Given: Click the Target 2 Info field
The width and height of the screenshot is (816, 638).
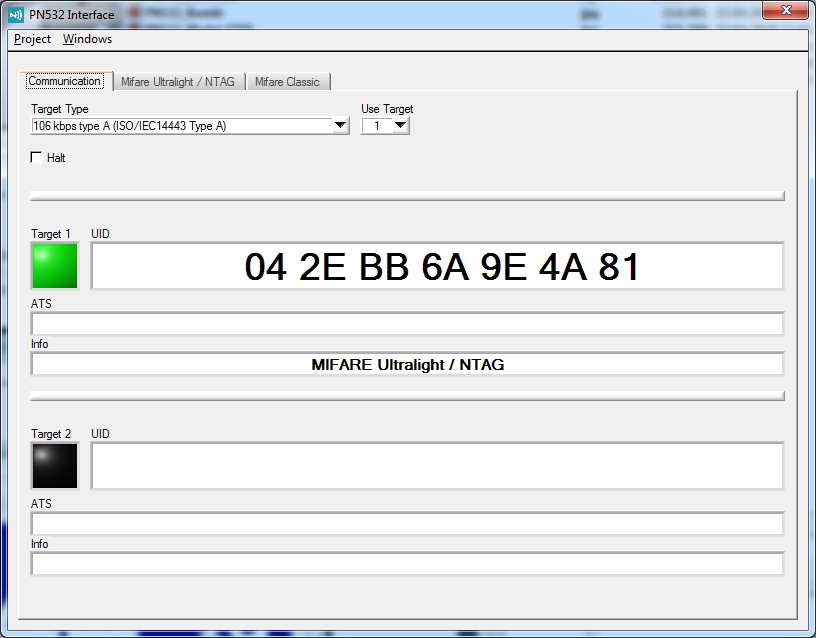Looking at the screenshot, I should pos(407,564).
